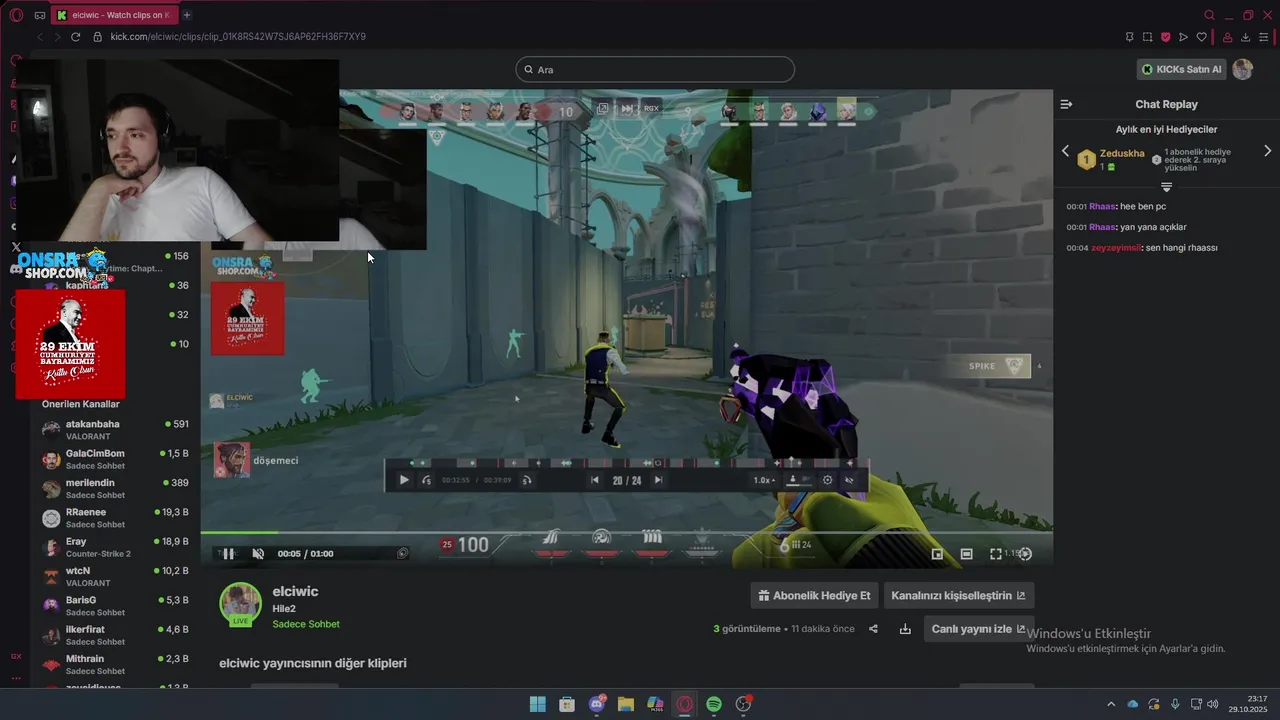1280x720 pixels.
Task: Open Sadece Sohbet category link
Action: [306, 624]
